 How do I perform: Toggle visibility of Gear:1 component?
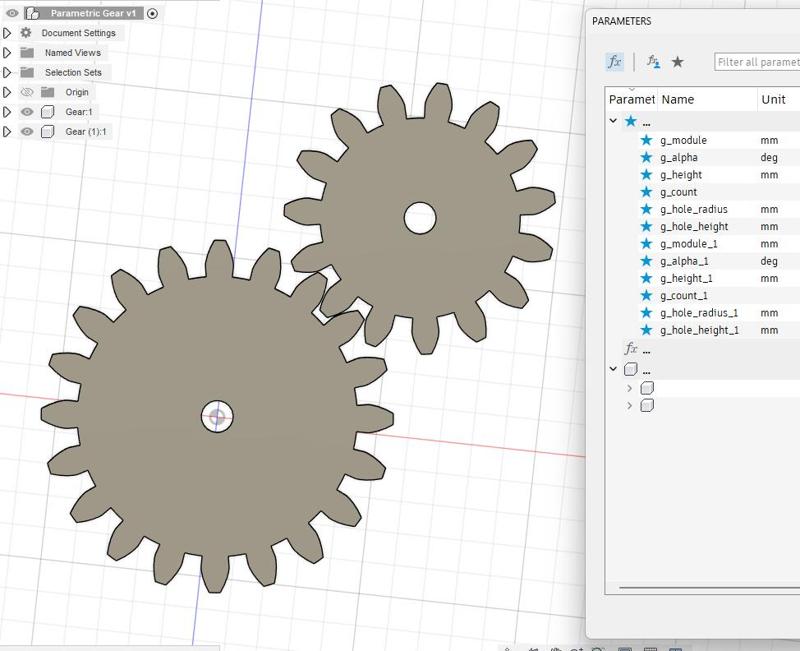25,111
